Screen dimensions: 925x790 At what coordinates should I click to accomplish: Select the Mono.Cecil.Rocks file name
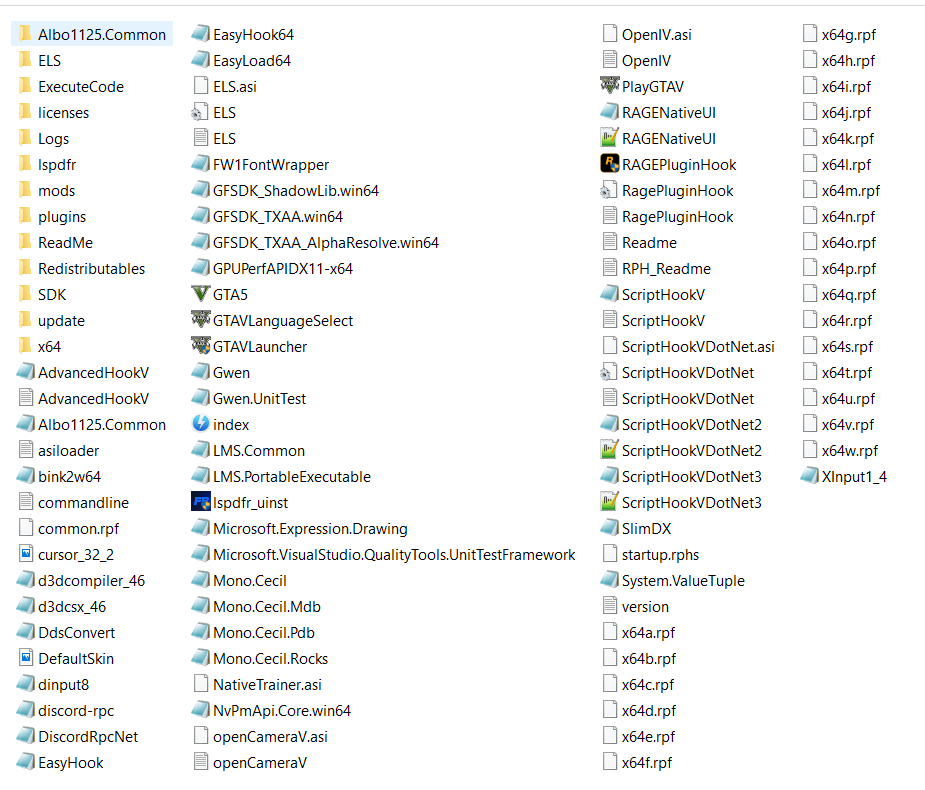click(x=270, y=658)
